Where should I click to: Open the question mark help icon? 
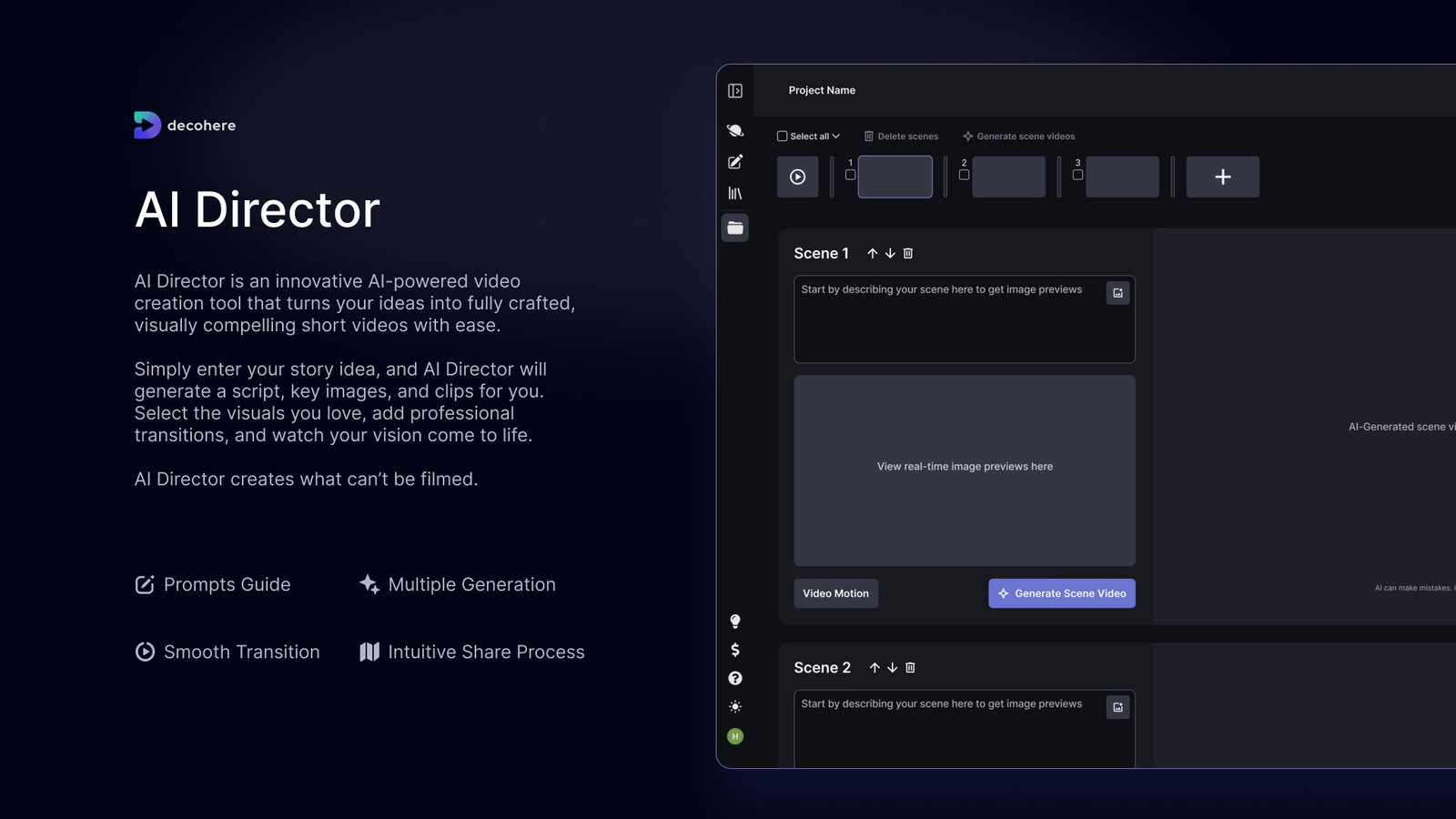point(735,678)
